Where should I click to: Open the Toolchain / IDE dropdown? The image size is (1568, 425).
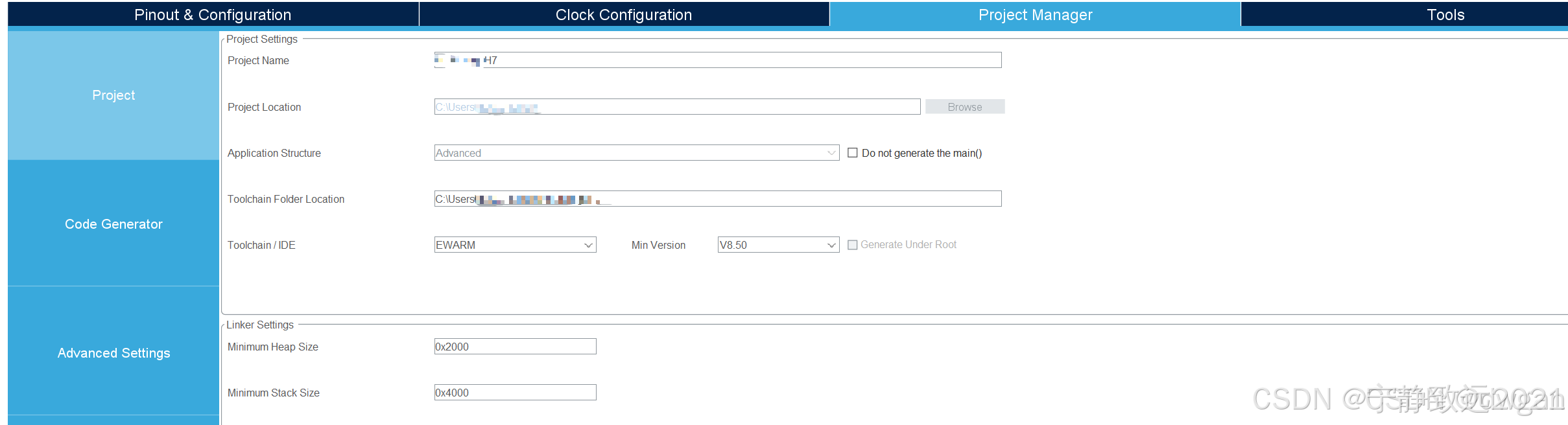515,245
